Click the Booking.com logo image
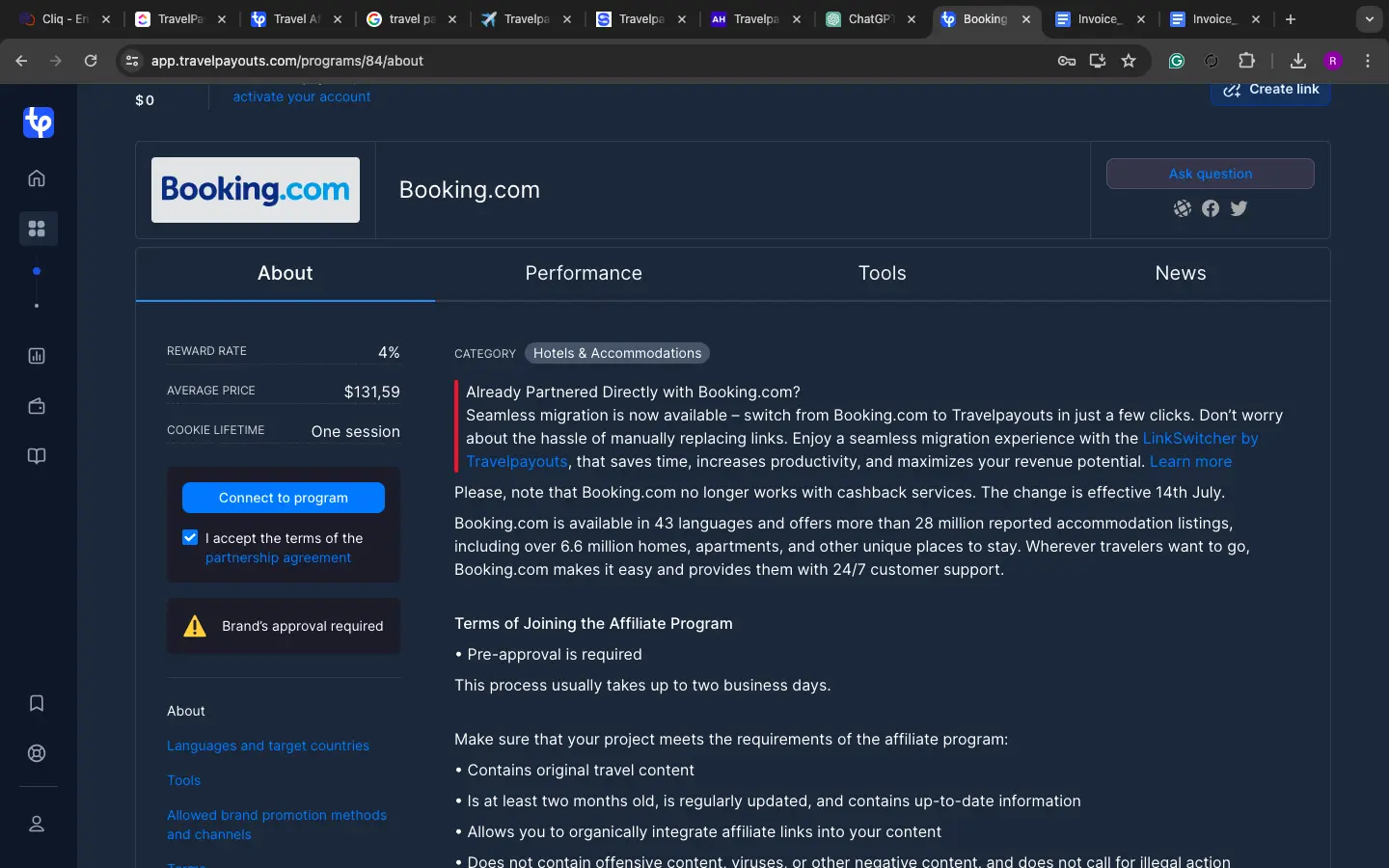 point(256,190)
